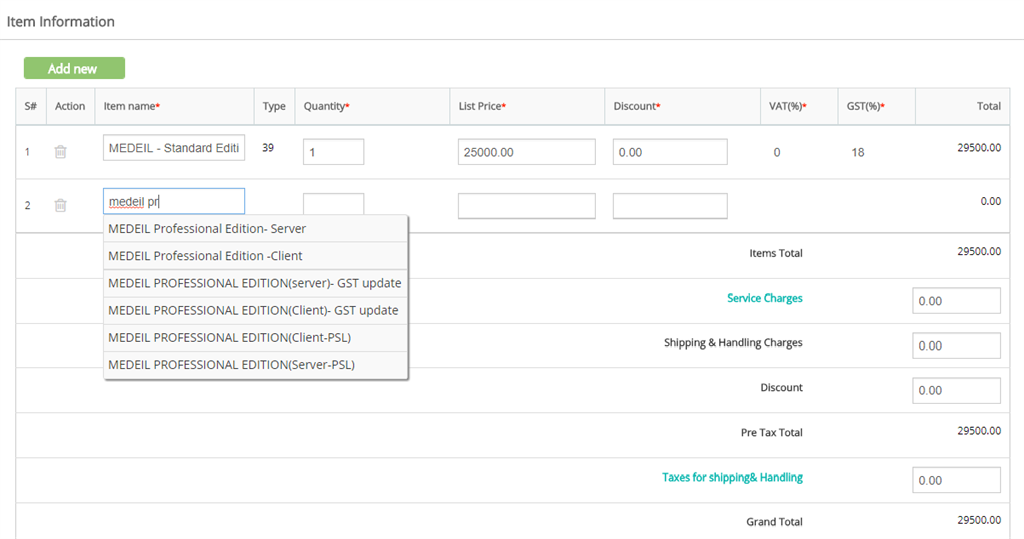
Task: Click row 1 GST value 18
Action: (x=857, y=152)
